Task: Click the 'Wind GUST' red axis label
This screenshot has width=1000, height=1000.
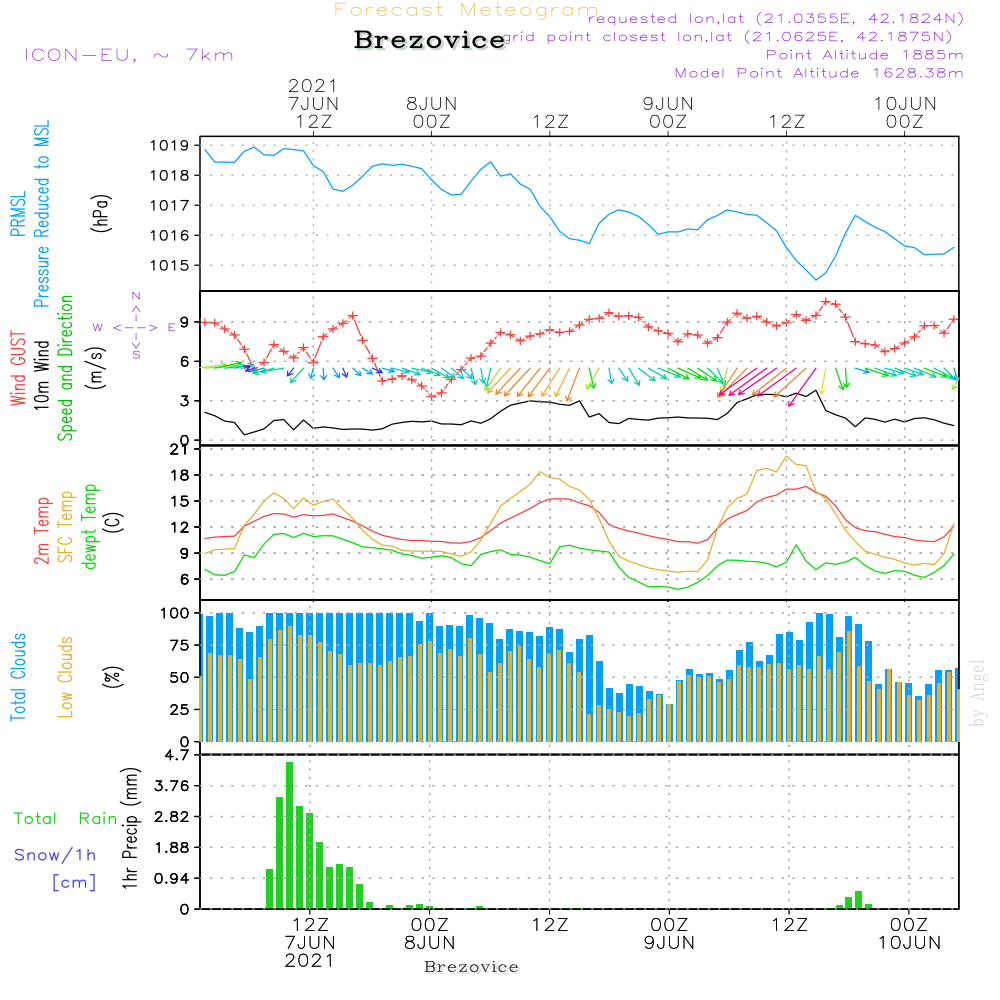Action: [18, 369]
